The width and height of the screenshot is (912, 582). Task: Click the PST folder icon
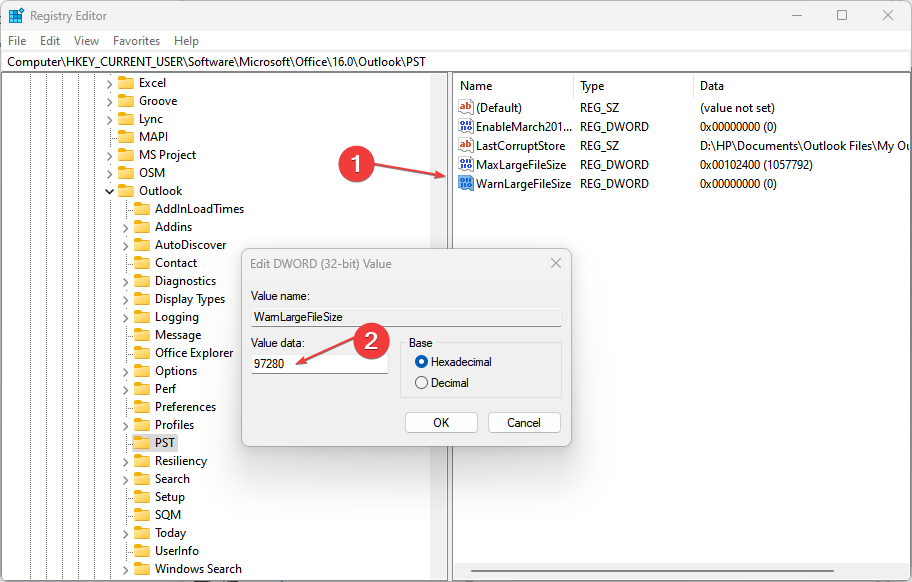tap(142, 443)
